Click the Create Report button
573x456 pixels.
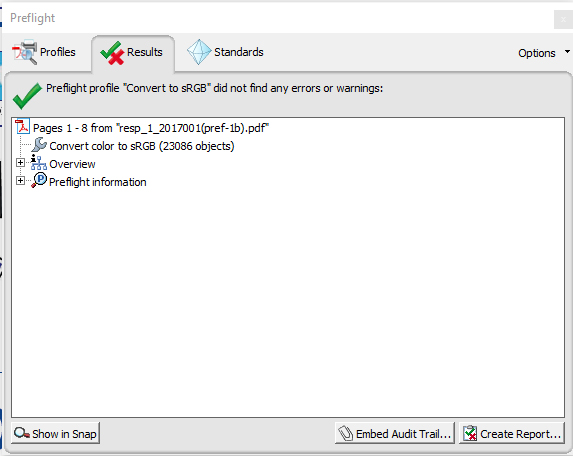coord(512,433)
